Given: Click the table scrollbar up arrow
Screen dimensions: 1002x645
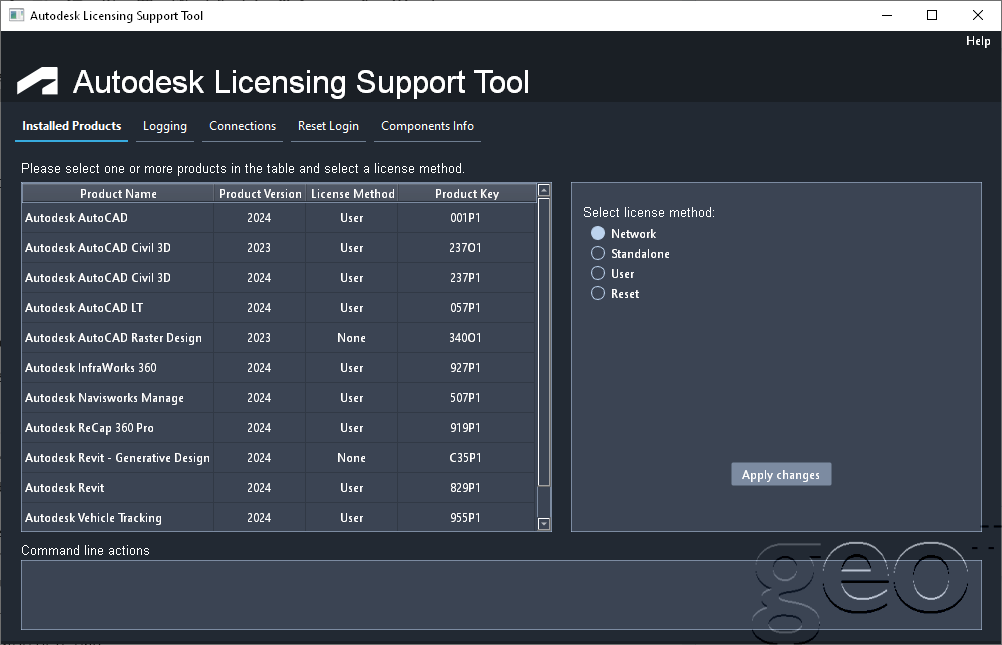Looking at the screenshot, I should tap(544, 190).
